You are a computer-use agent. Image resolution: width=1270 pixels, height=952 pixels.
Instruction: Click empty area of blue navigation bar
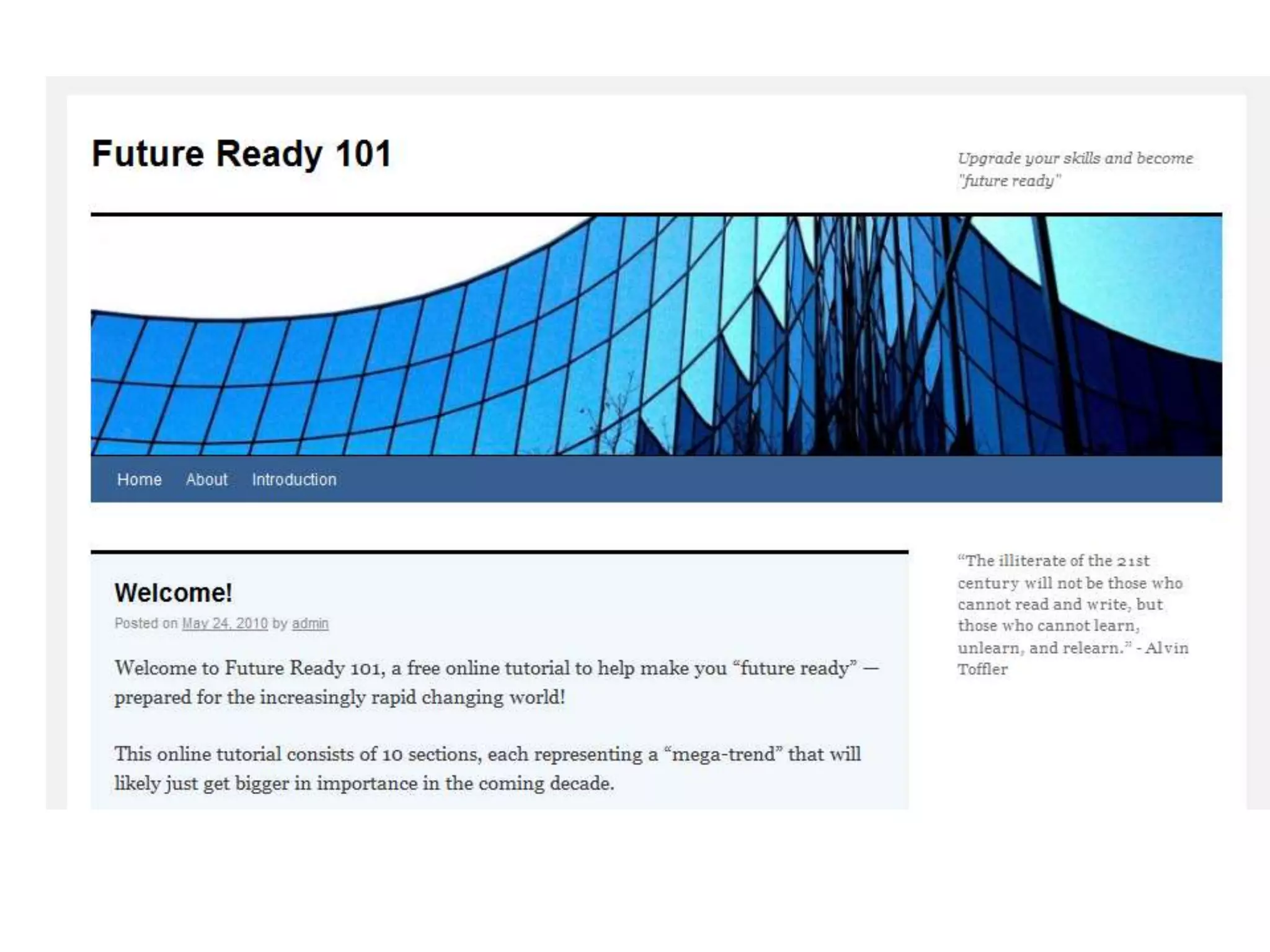coord(775,479)
